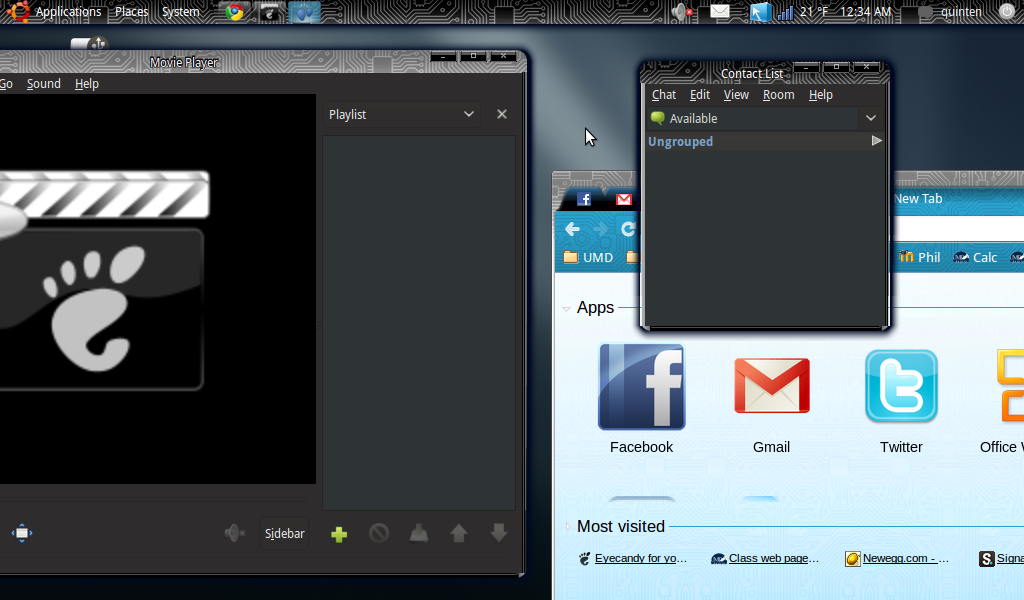The image size is (1024, 600).
Task: Open the quinten user menu
Action: click(961, 12)
